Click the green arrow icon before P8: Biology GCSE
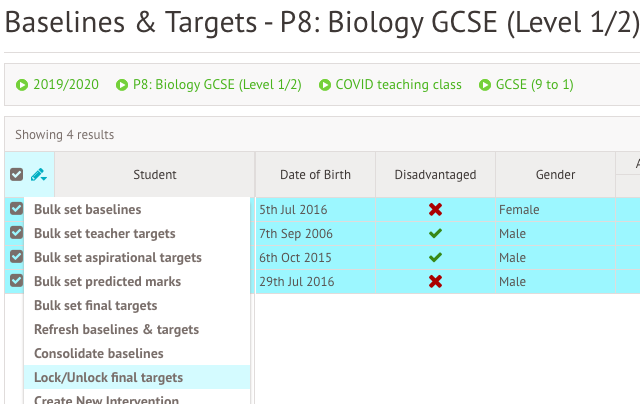This screenshot has width=640, height=404. click(122, 85)
